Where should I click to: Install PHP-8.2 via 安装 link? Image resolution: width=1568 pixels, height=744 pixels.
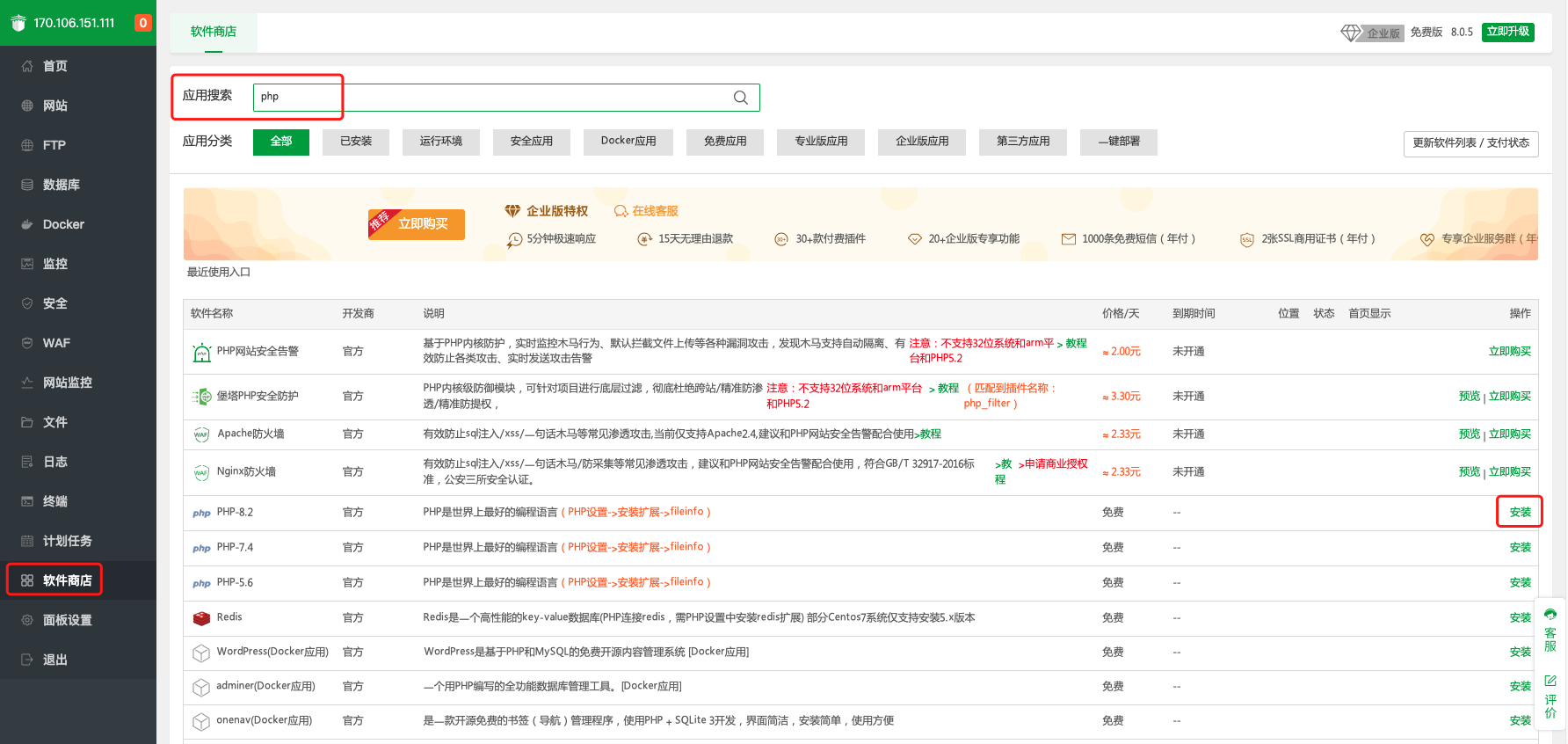pos(1521,513)
